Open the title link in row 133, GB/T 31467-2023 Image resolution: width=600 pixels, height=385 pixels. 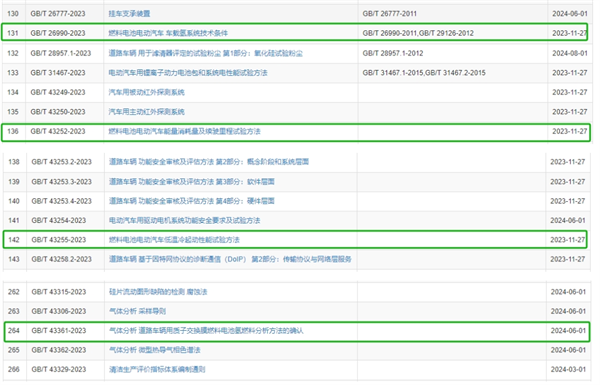[188, 73]
